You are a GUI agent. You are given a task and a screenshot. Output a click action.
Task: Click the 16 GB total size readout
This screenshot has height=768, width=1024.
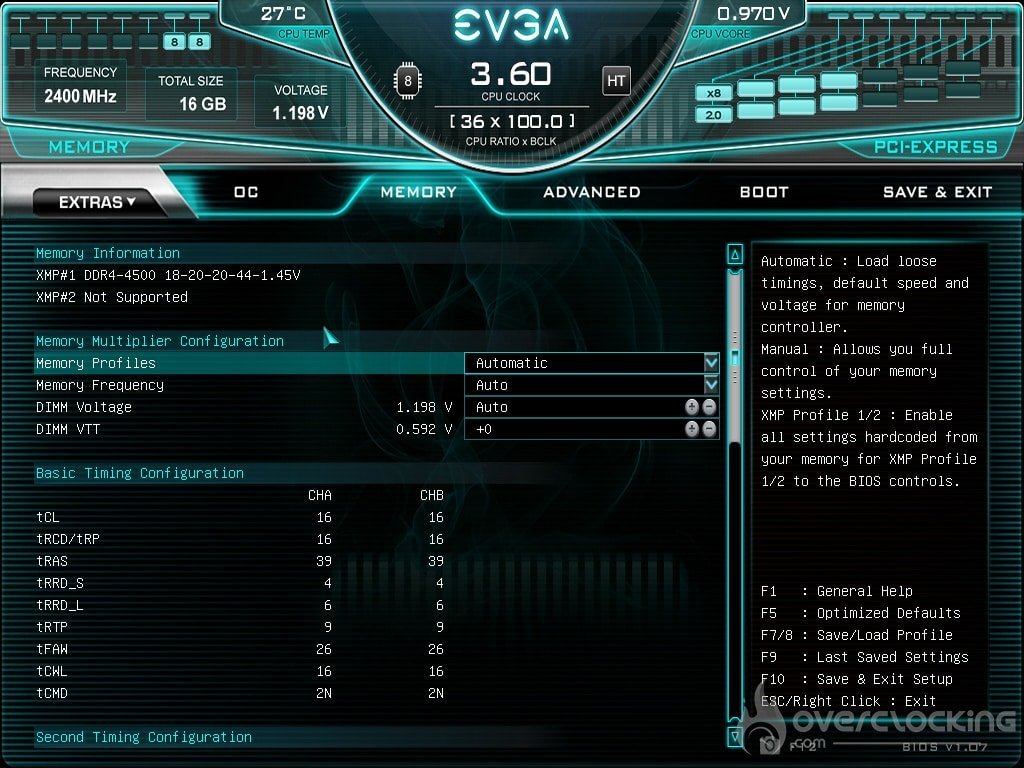(x=202, y=104)
